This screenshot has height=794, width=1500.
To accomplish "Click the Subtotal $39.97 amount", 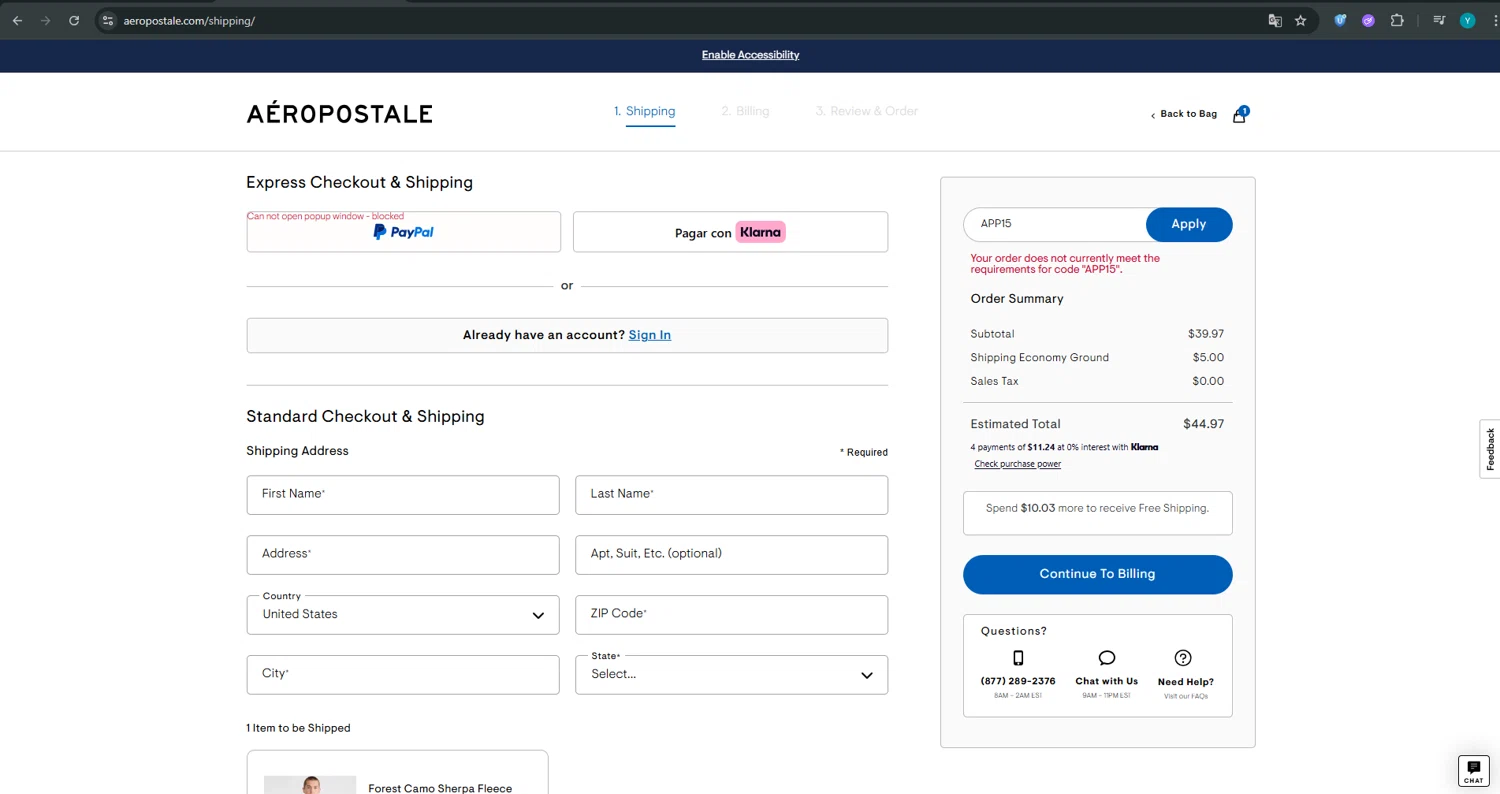I will pos(1206,334).
